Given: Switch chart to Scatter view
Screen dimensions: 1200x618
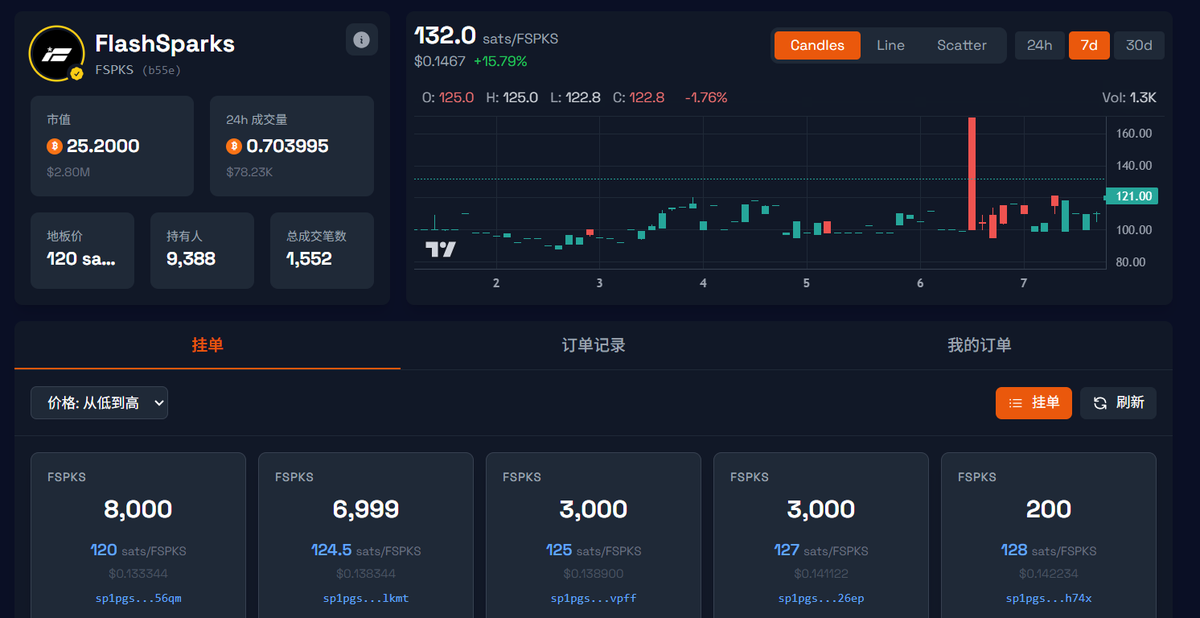Looking at the screenshot, I should pos(961,45).
